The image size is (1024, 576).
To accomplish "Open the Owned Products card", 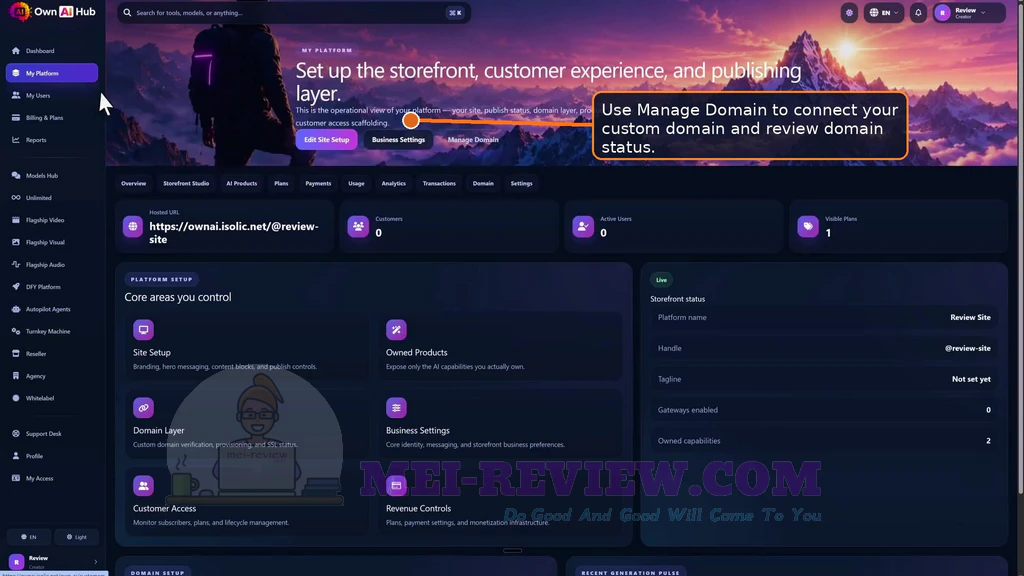I will (x=500, y=346).
